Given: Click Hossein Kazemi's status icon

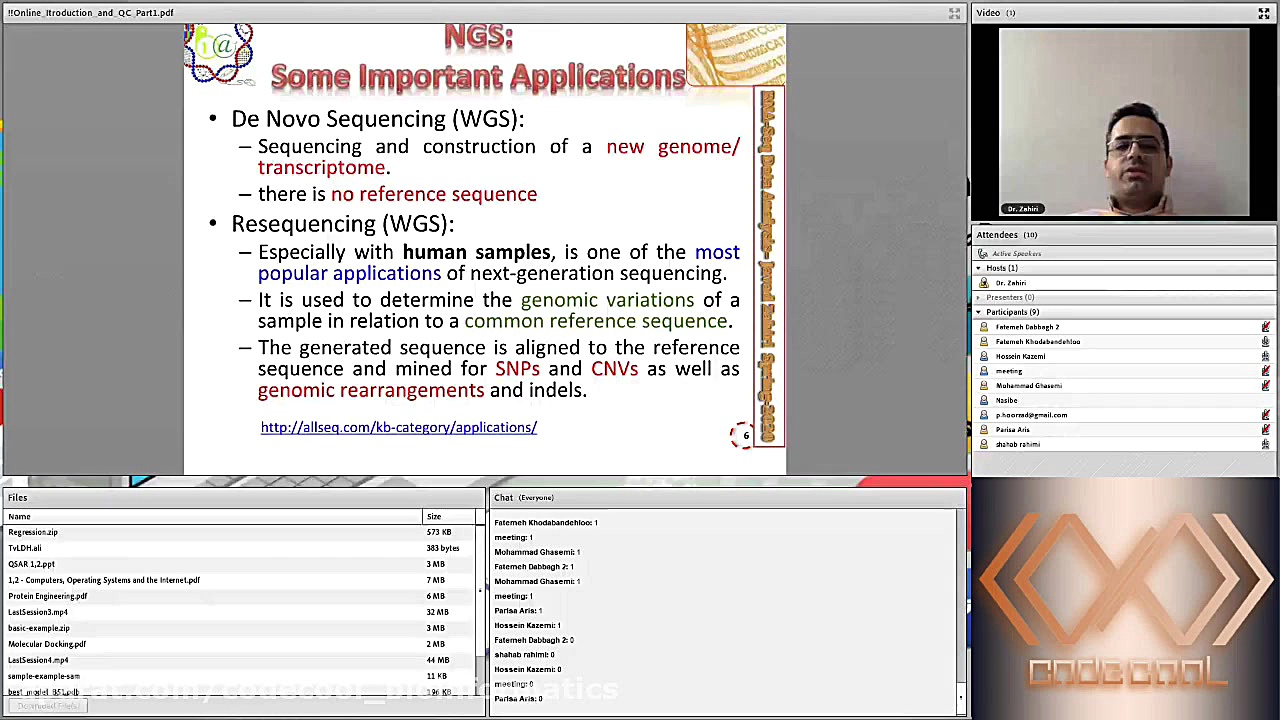Looking at the screenshot, I should pos(1265,356).
